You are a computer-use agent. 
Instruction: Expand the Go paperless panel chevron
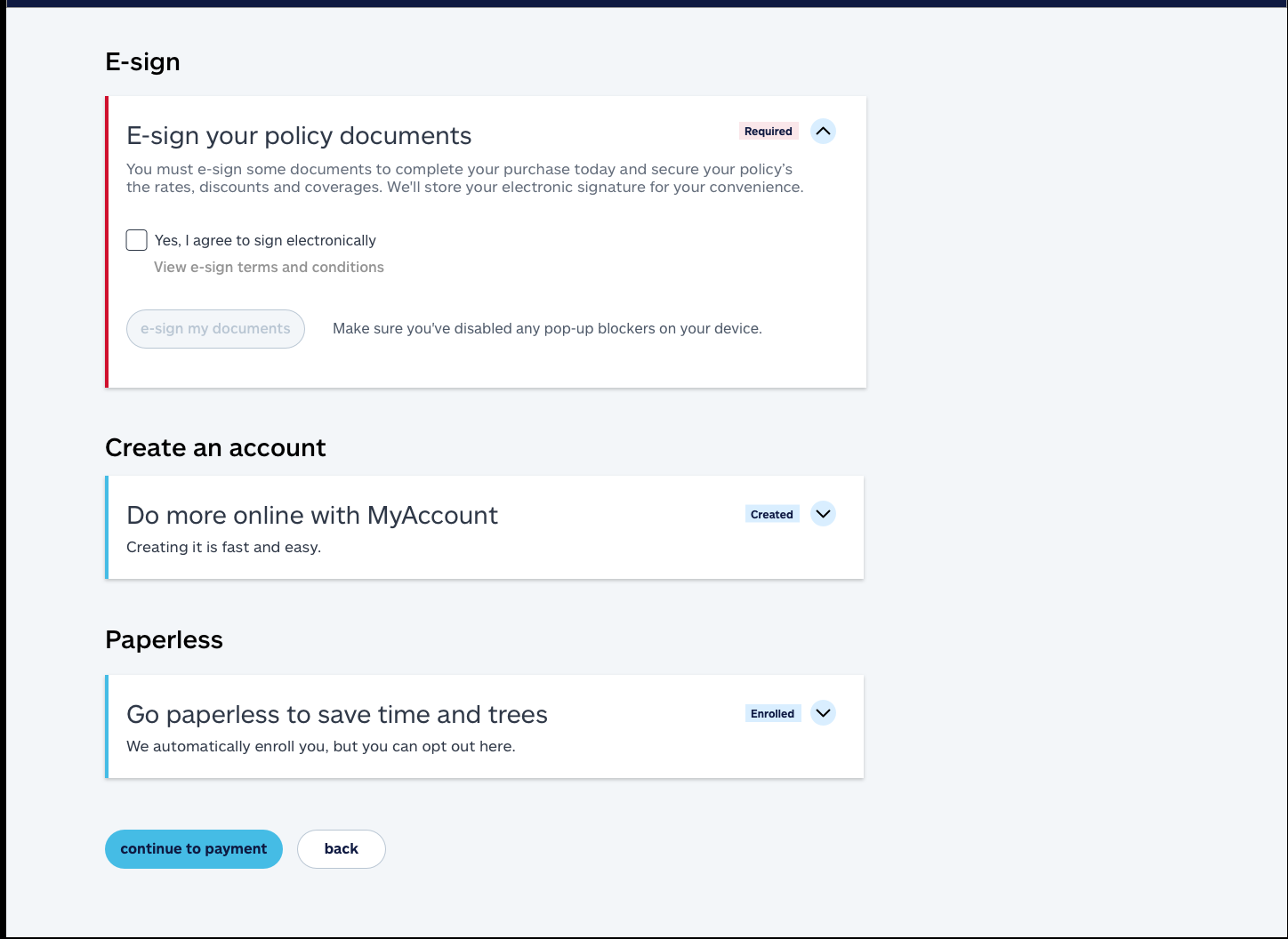click(824, 713)
